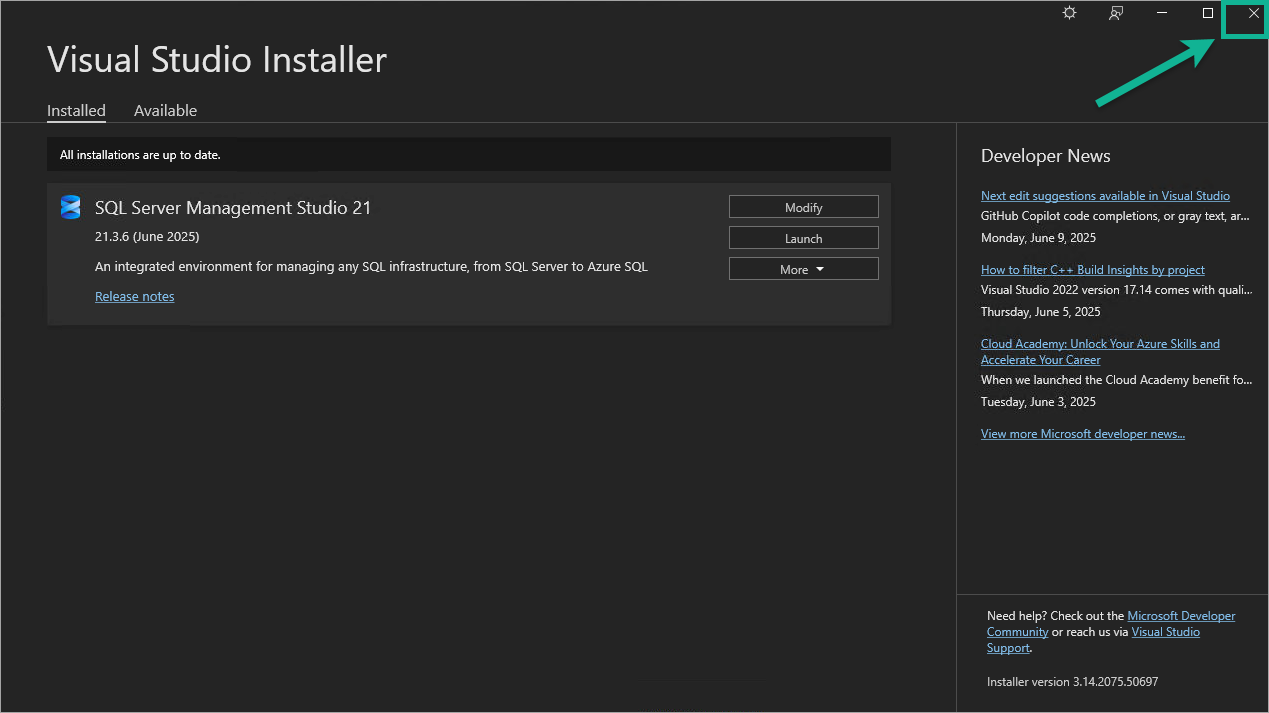Click the date 'Tuesday, June 3, 2025'
1269x713 pixels.
coord(1038,402)
